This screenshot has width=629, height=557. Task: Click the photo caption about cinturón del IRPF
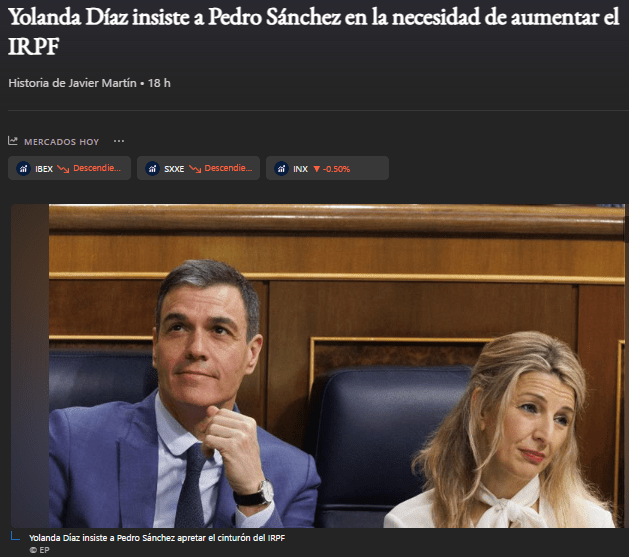157,538
